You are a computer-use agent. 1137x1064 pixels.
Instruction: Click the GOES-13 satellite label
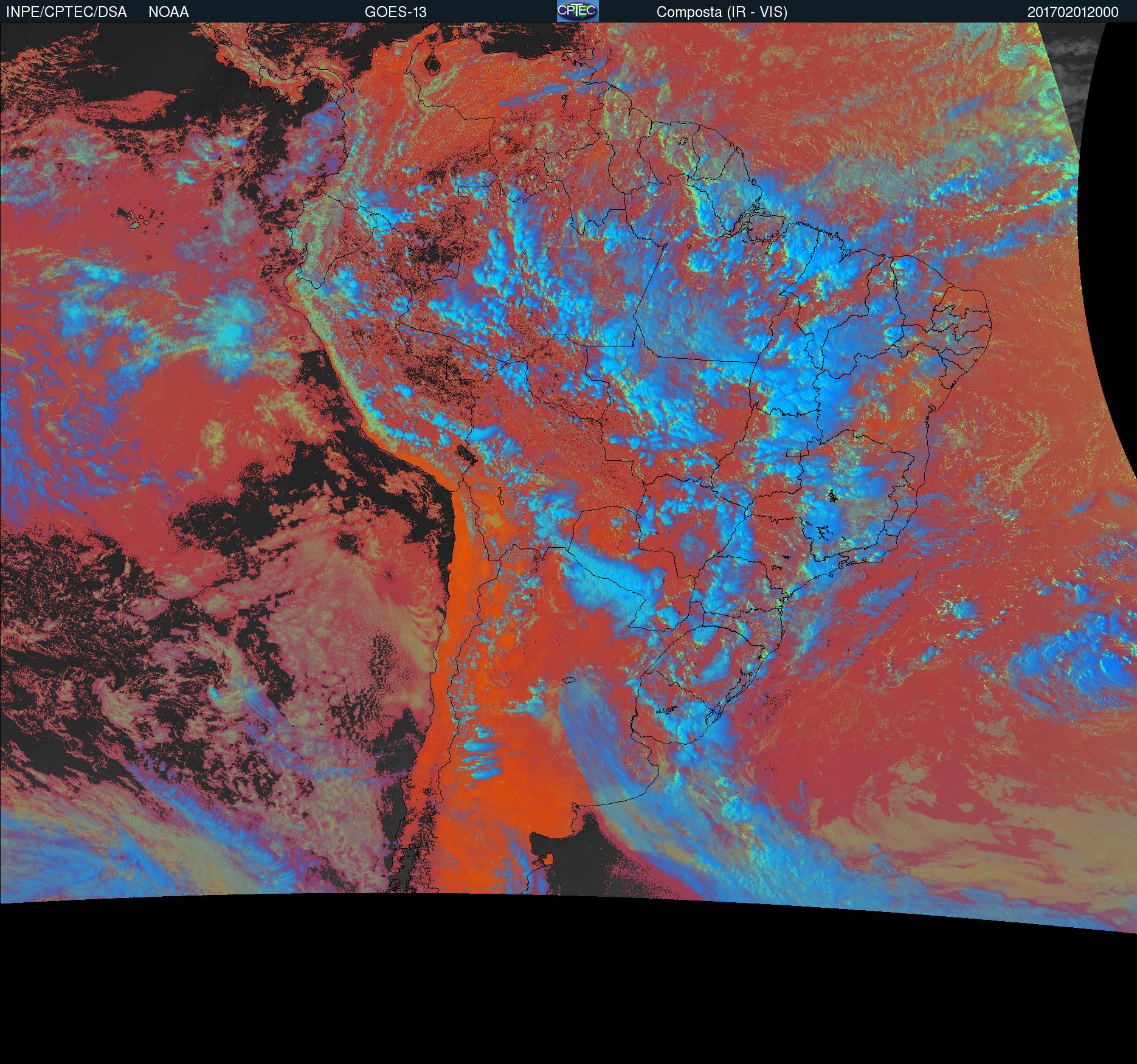tap(396, 12)
